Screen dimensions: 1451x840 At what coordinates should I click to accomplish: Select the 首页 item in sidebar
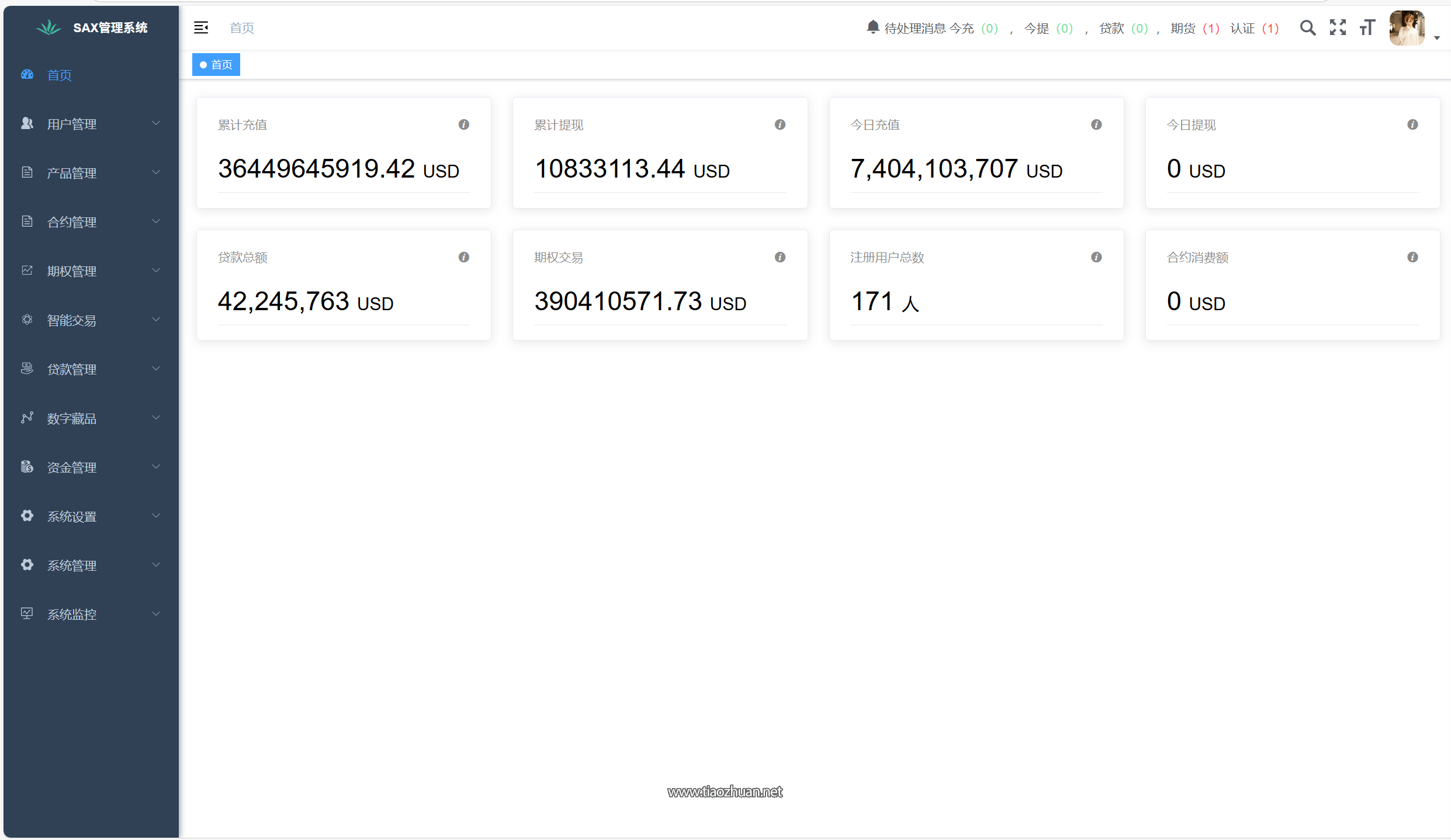coord(59,75)
